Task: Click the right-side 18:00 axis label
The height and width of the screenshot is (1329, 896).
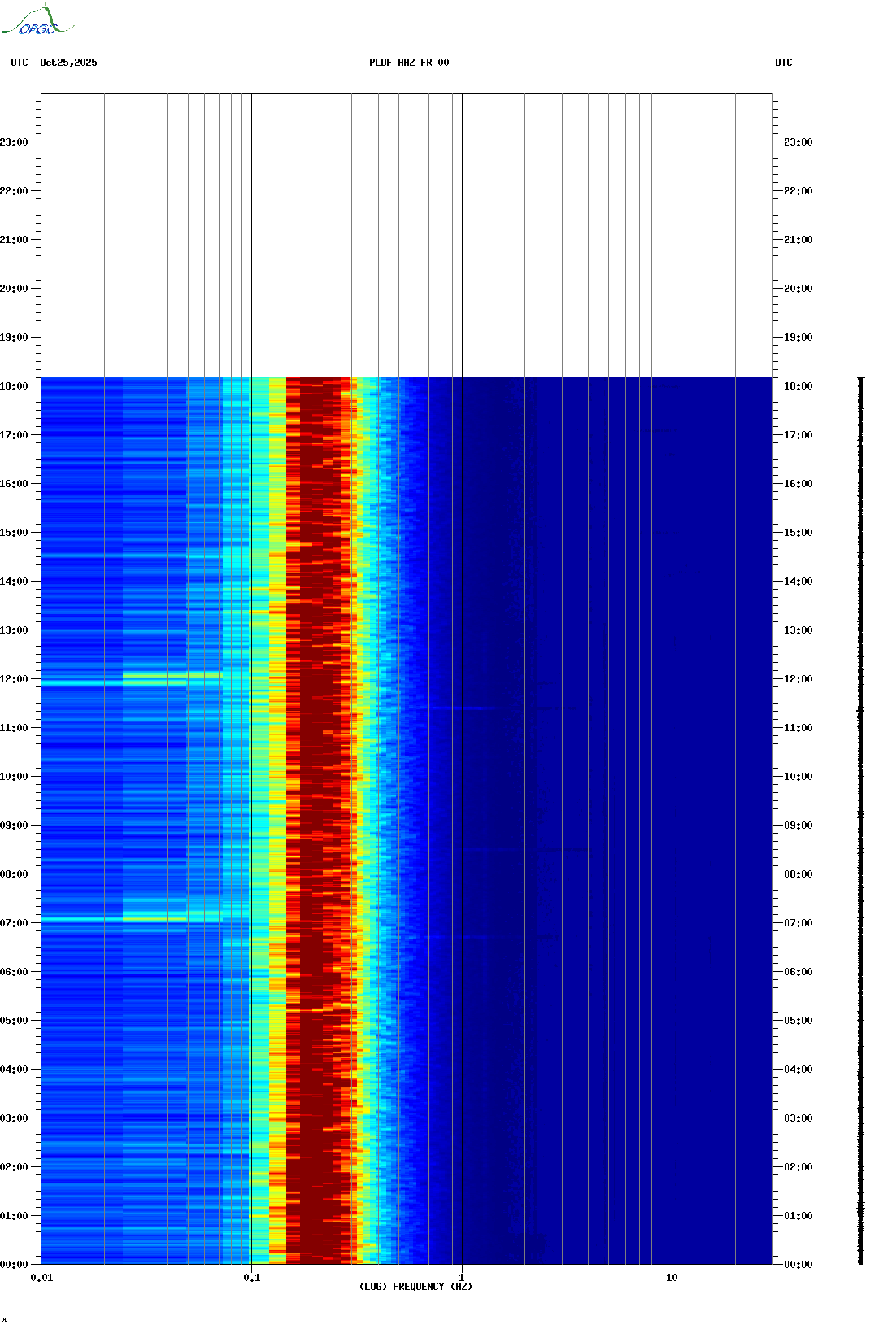Action: tap(798, 386)
